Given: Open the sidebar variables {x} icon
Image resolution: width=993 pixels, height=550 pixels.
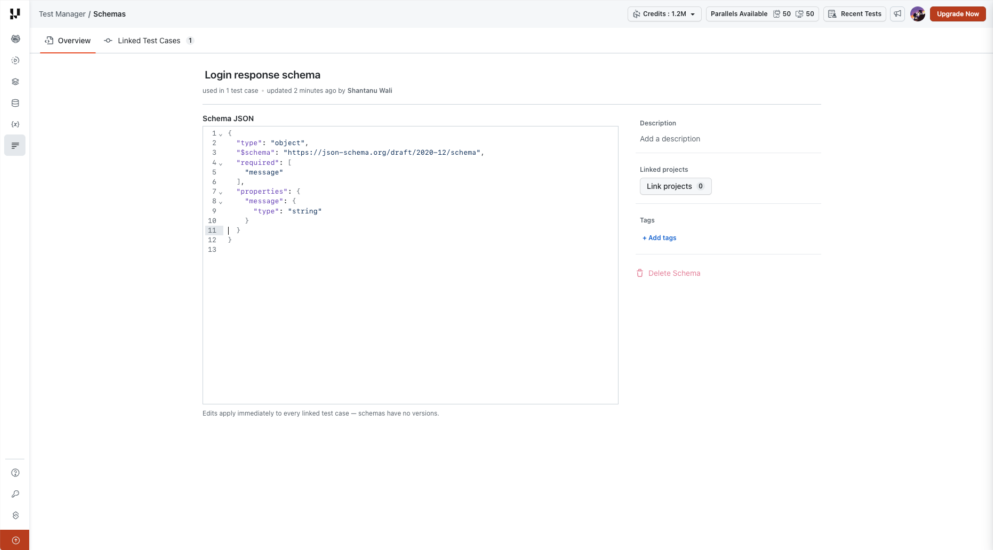Looking at the screenshot, I should [15, 124].
